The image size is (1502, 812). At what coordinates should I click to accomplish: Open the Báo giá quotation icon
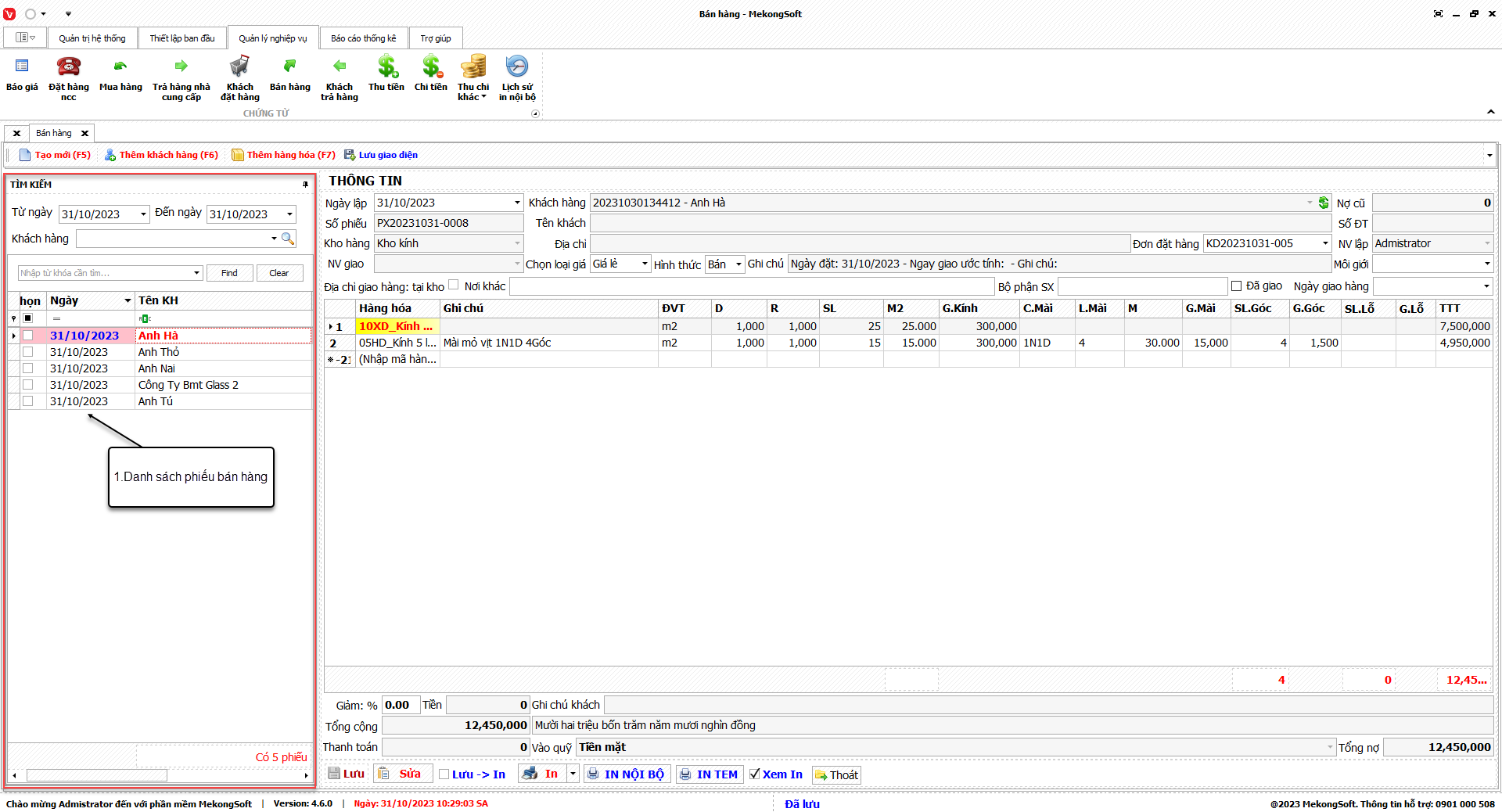(22, 67)
